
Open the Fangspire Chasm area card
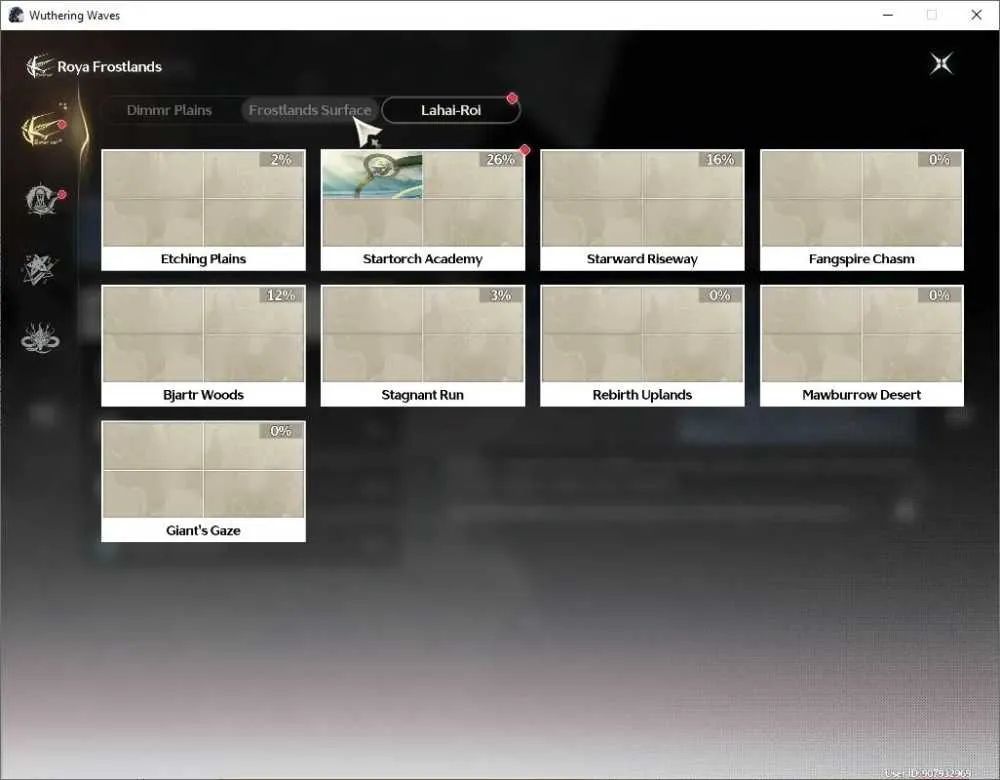pos(862,210)
